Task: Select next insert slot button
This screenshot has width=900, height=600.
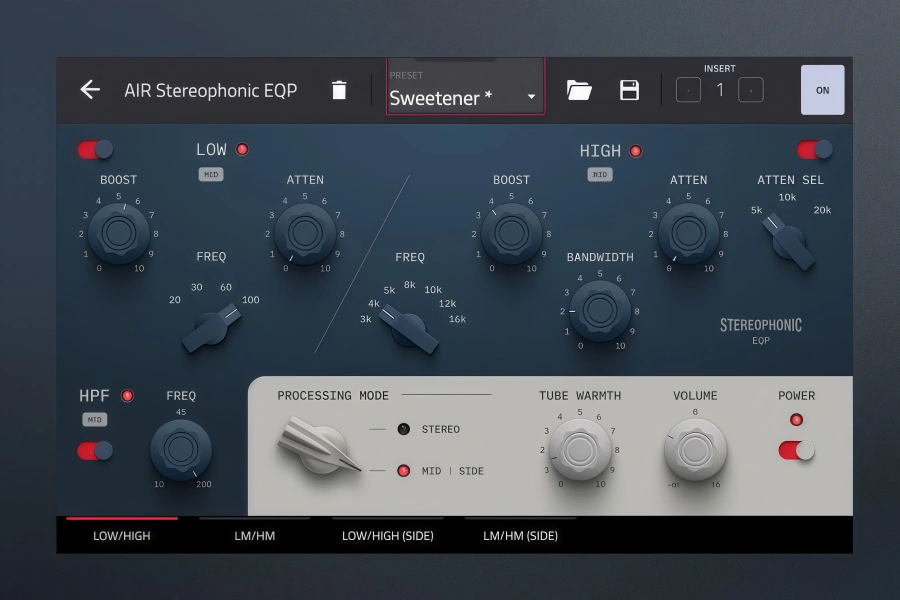Action: click(751, 90)
